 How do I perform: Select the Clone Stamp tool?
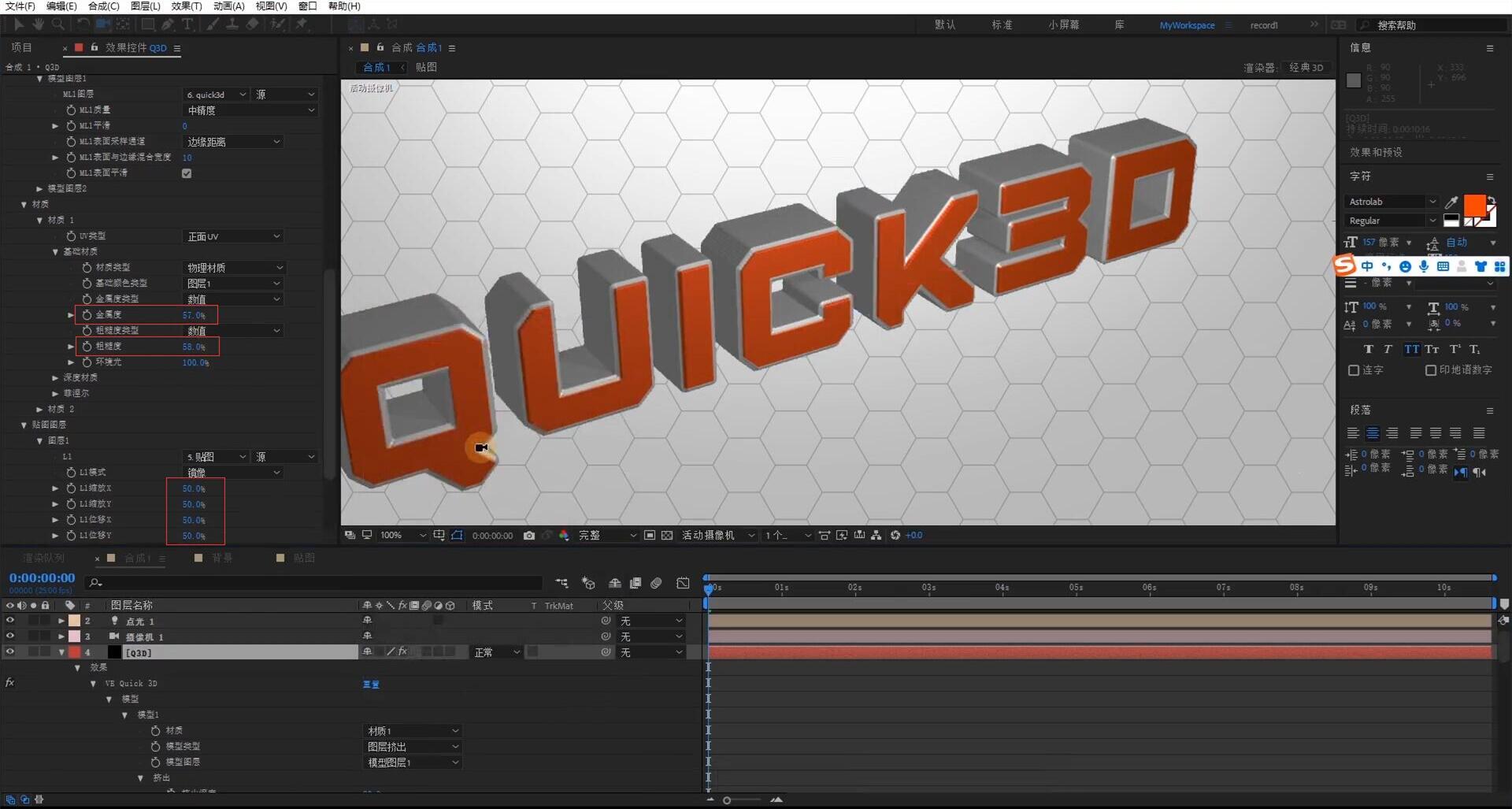click(232, 24)
